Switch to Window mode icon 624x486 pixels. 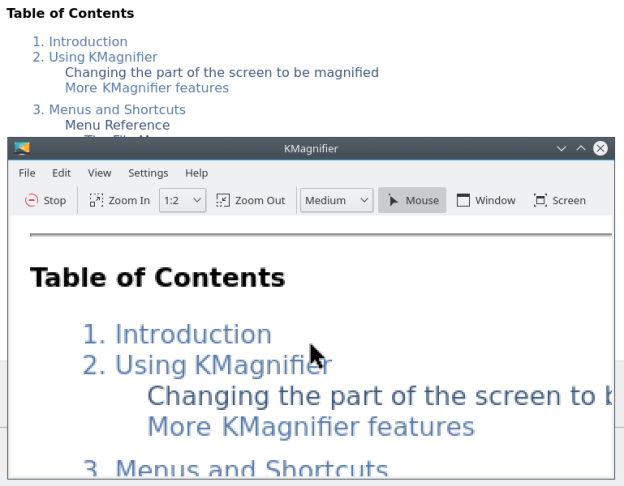[x=463, y=200]
